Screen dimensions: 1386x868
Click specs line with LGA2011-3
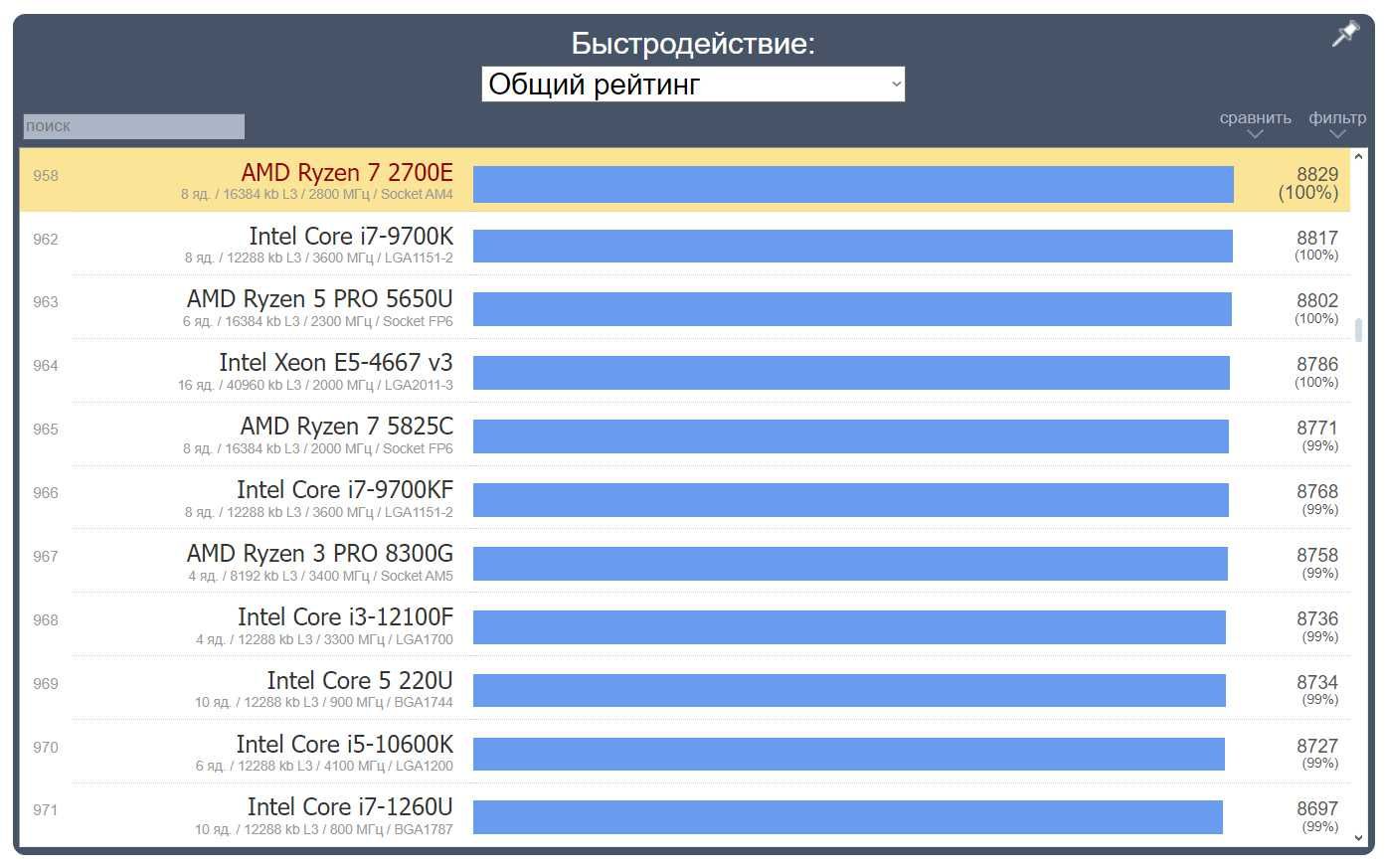click(315, 386)
